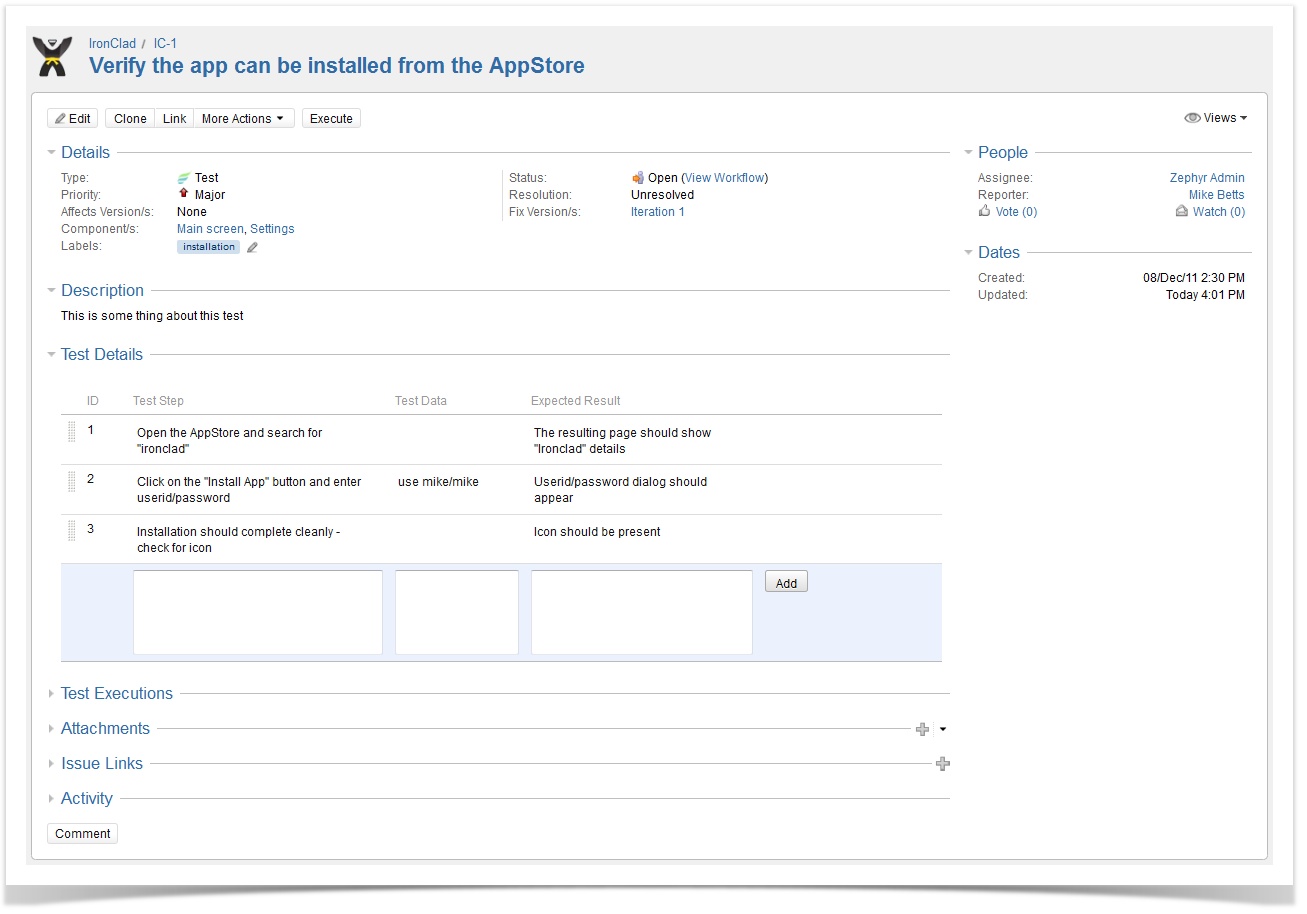Click the "use mike/mike" test data cell

[x=438, y=482]
